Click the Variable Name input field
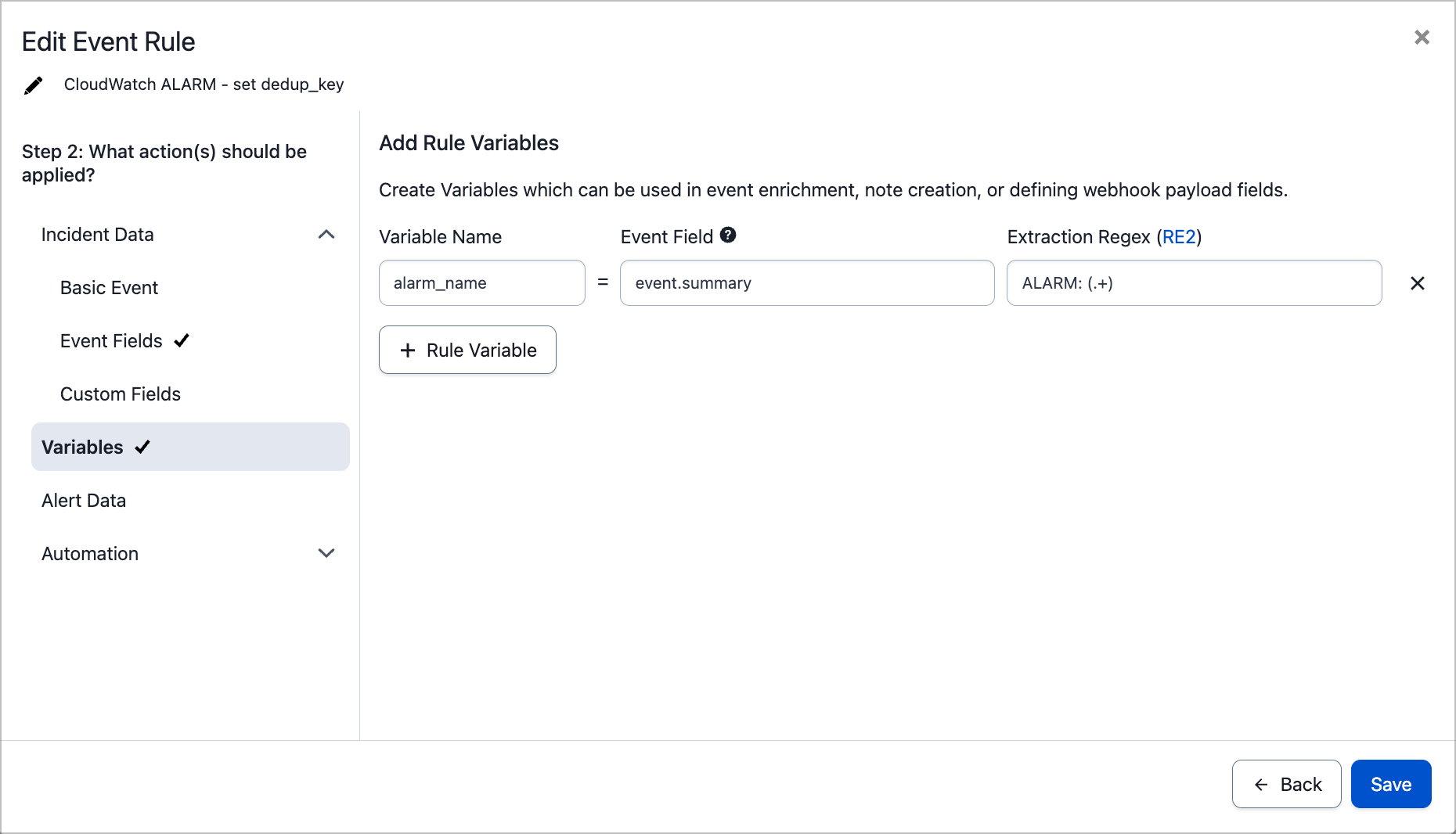 [481, 283]
